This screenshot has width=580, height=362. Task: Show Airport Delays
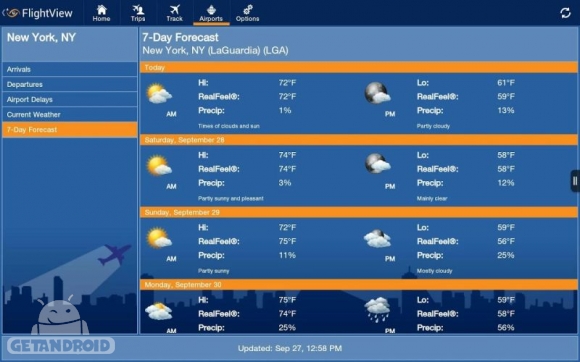(70, 99)
